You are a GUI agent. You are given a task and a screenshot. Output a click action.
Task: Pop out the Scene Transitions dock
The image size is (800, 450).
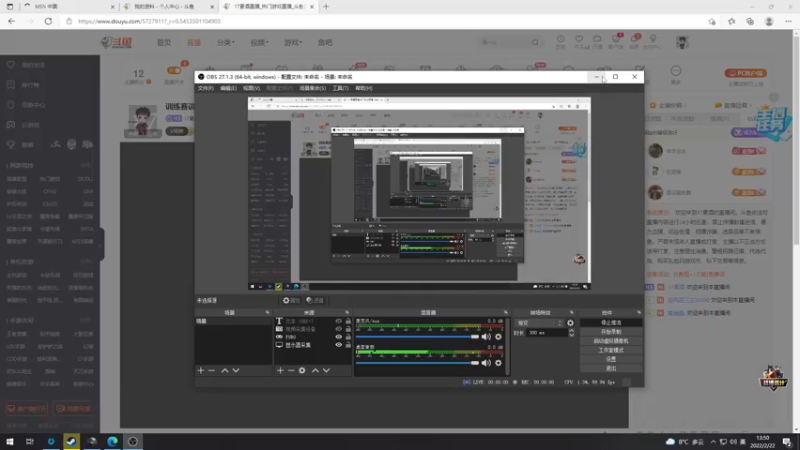pos(571,312)
